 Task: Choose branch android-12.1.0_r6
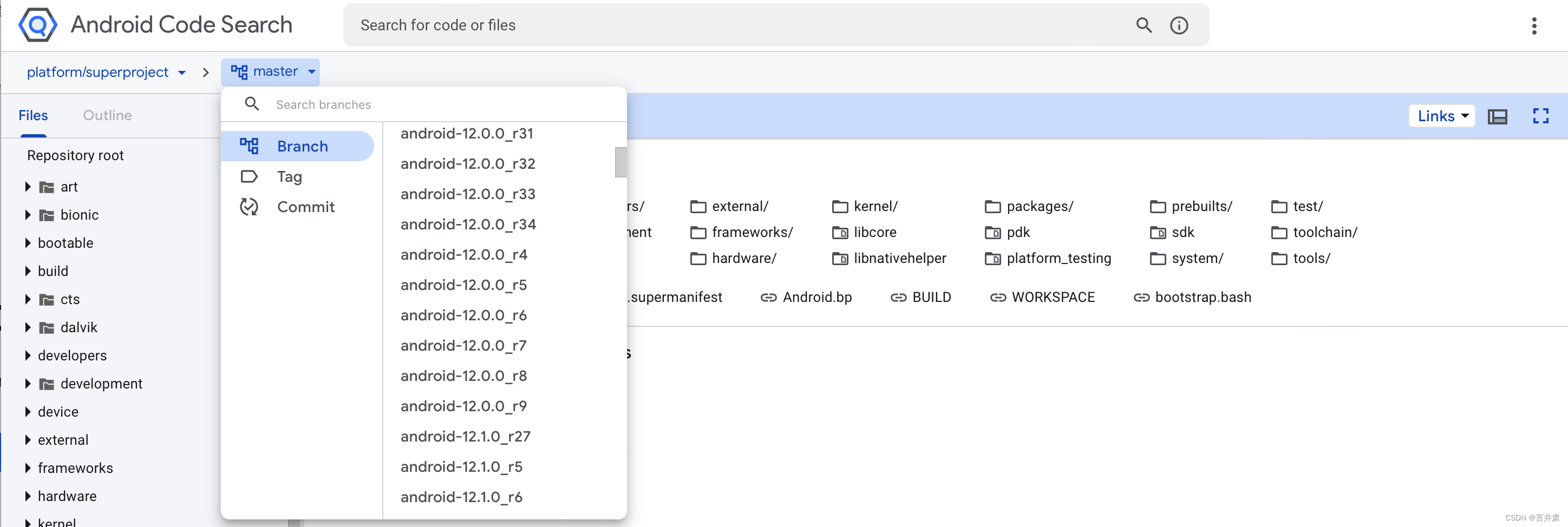(461, 497)
